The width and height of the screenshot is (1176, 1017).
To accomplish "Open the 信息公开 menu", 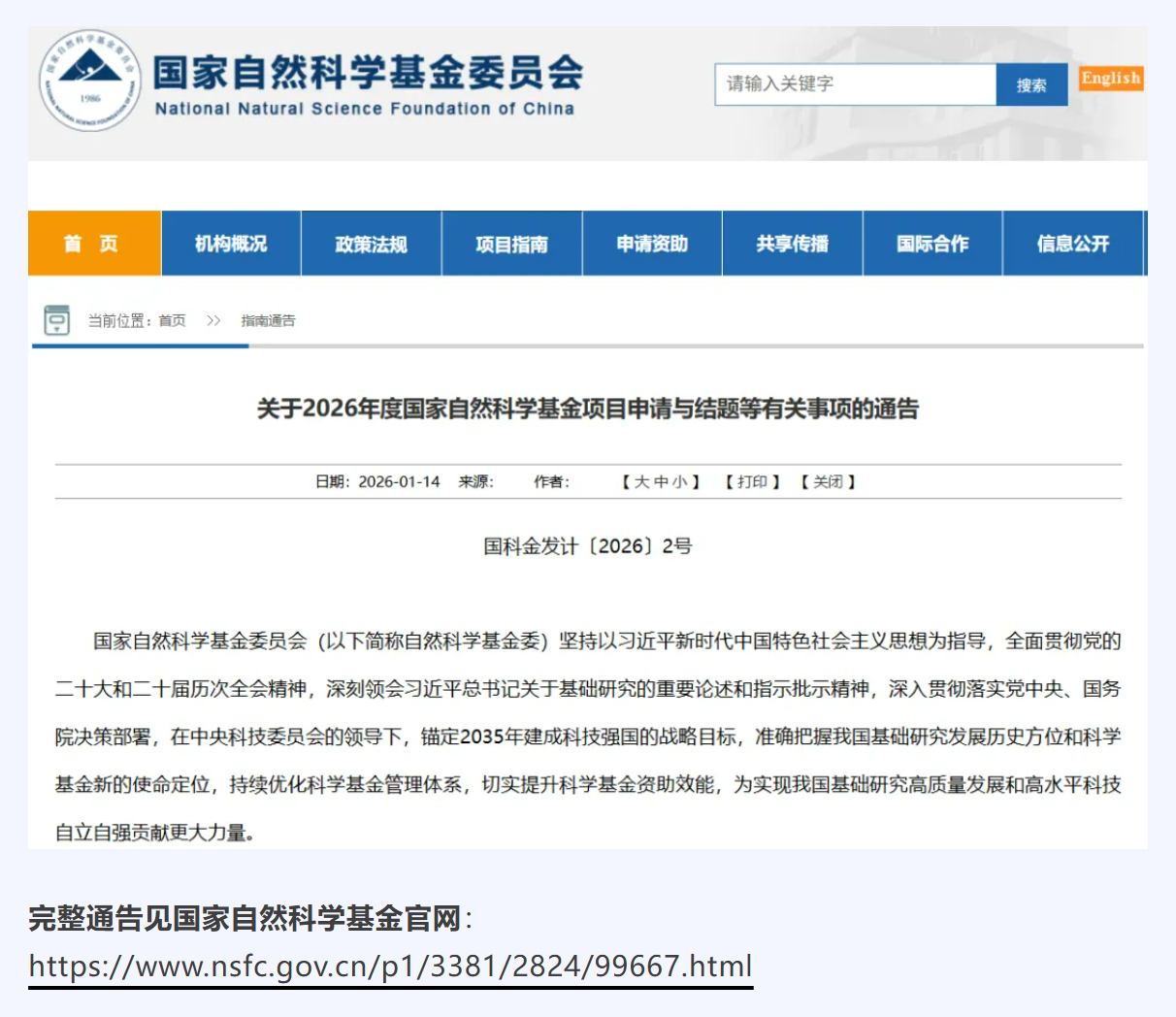I will point(1072,244).
